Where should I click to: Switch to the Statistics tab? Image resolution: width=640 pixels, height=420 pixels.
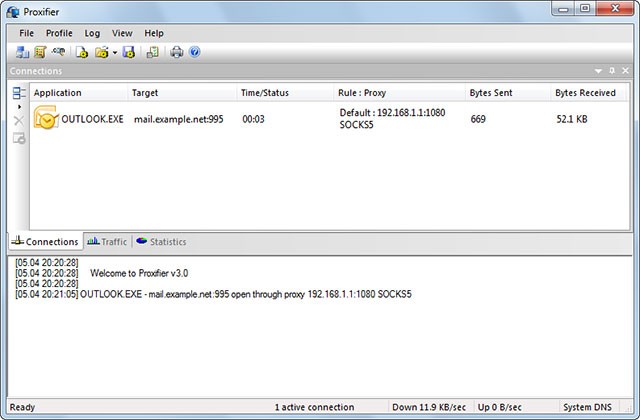pos(161,242)
